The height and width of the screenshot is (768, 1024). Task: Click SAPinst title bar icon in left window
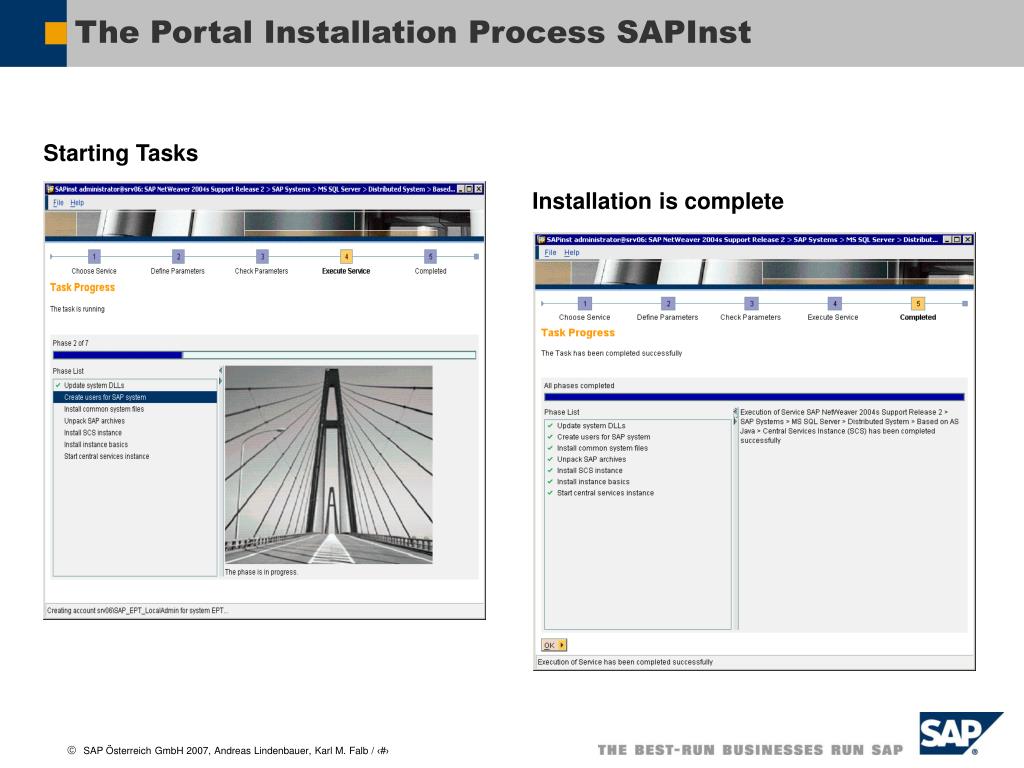50,189
